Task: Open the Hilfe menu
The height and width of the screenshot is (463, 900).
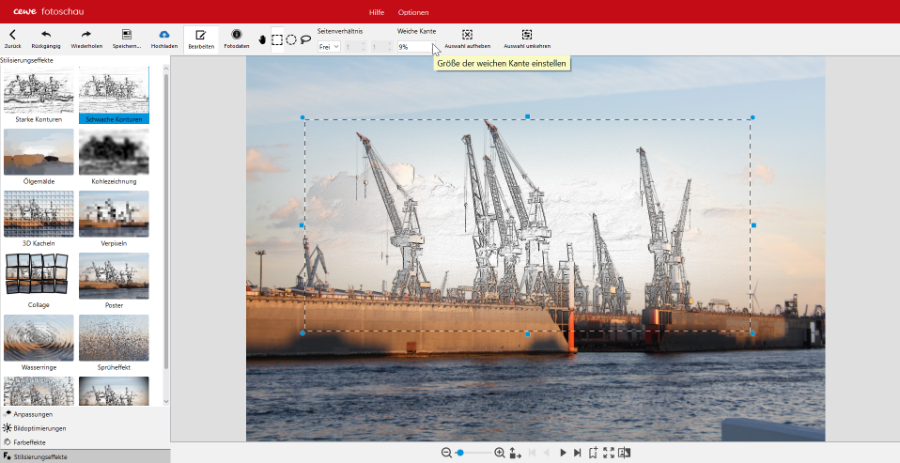Action: pos(376,12)
